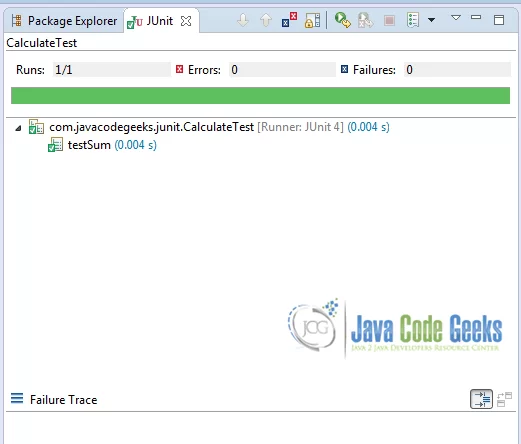Switch to the Package Explorer tab

(64, 21)
